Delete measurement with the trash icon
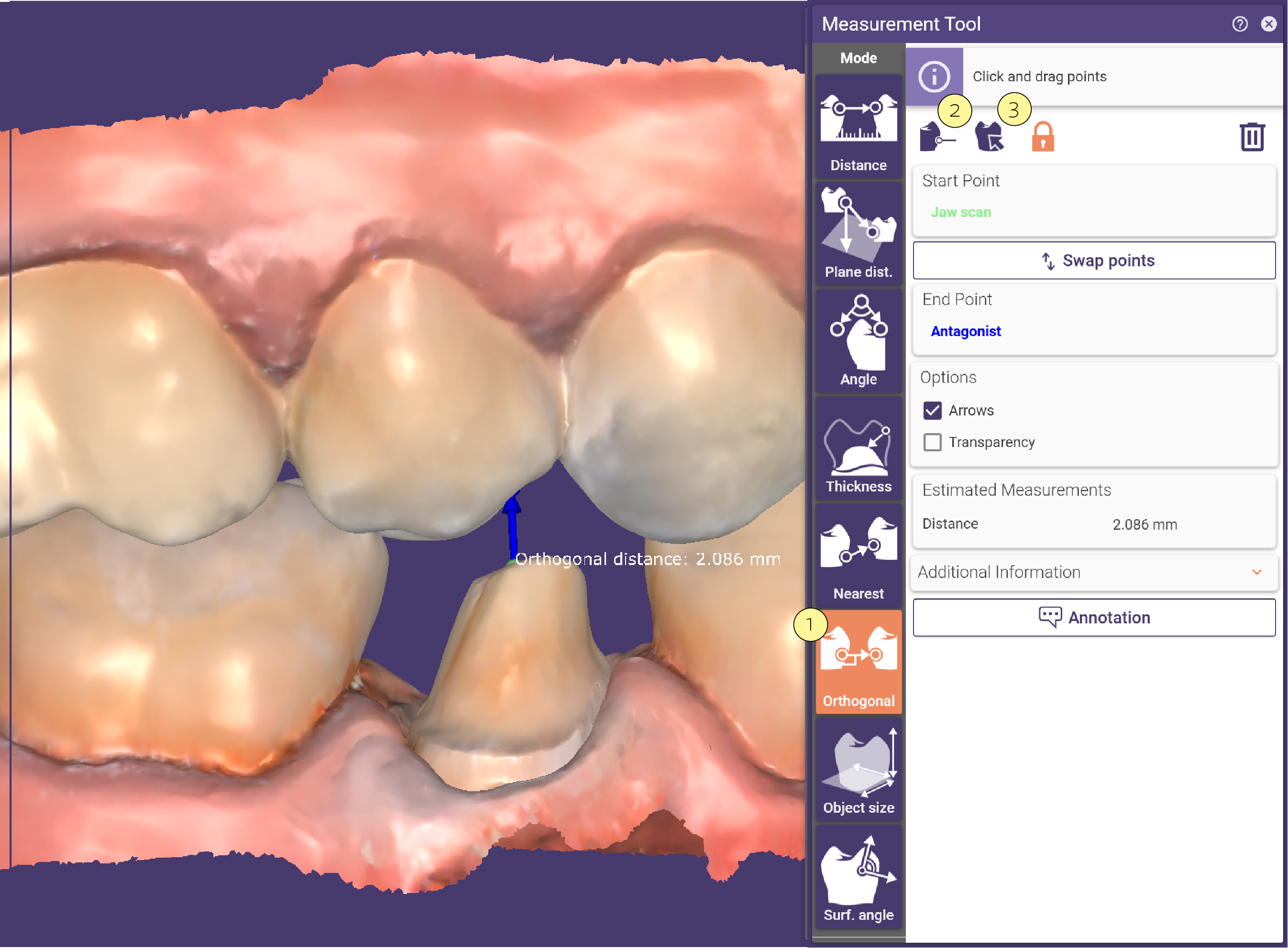This screenshot has height=948, width=1288. point(1252,137)
